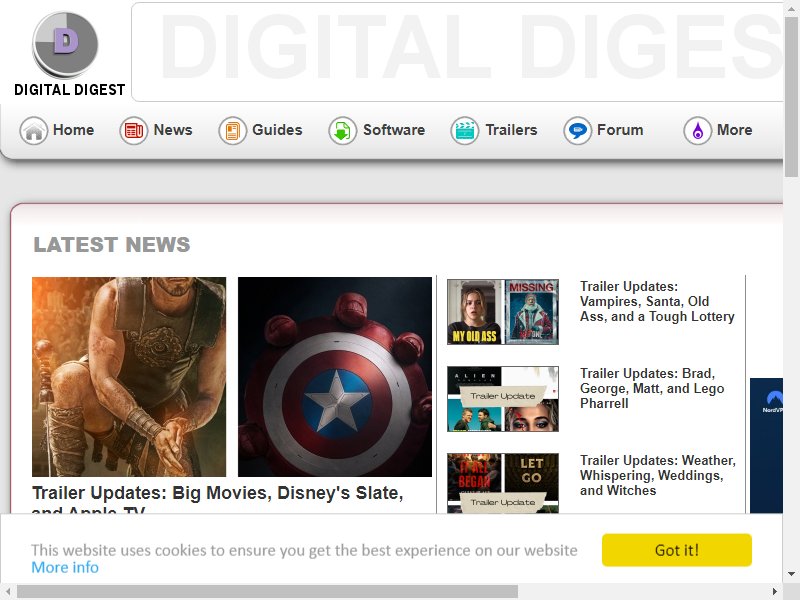
Task: Accept cookies with Got it! button
Action: pos(677,550)
